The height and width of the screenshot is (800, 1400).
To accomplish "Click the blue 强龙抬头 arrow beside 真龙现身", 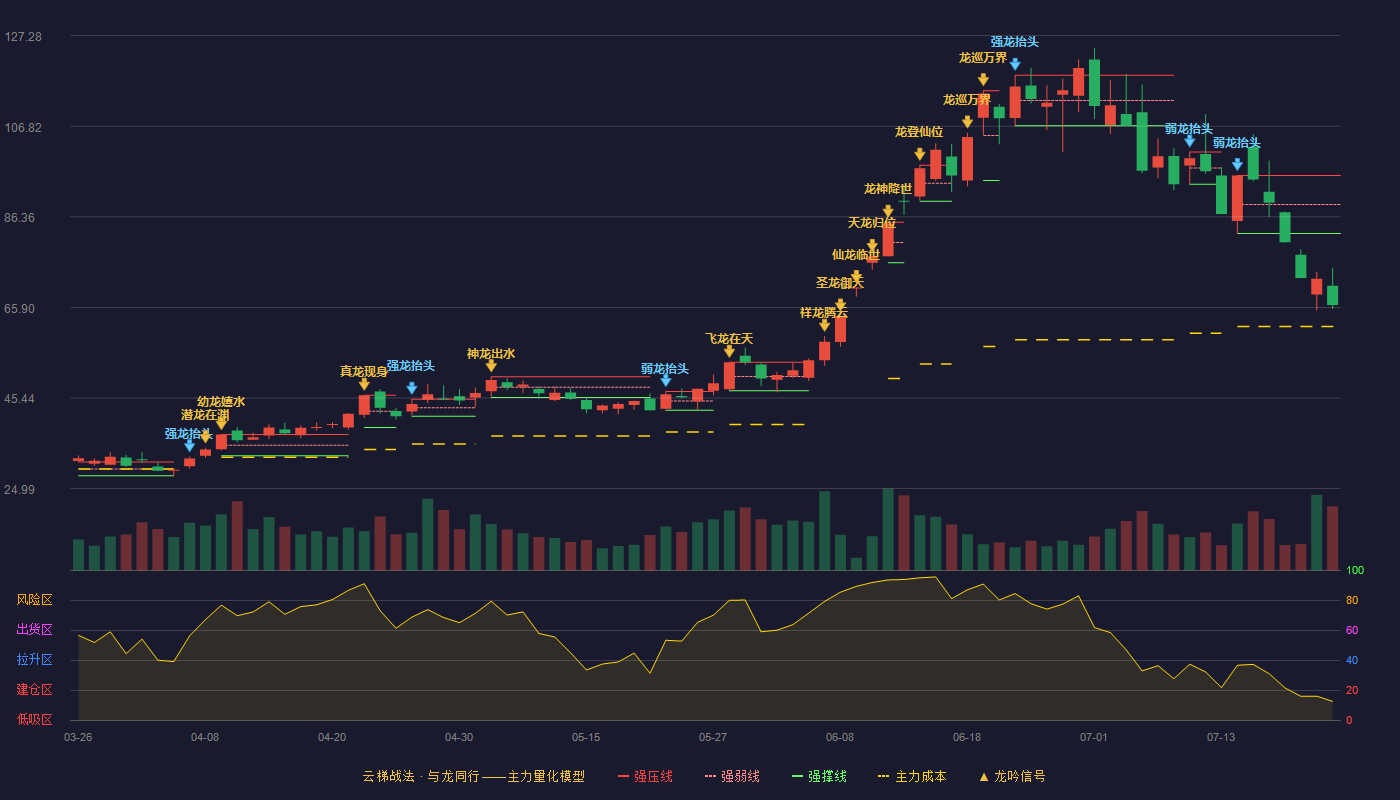I will [411, 388].
